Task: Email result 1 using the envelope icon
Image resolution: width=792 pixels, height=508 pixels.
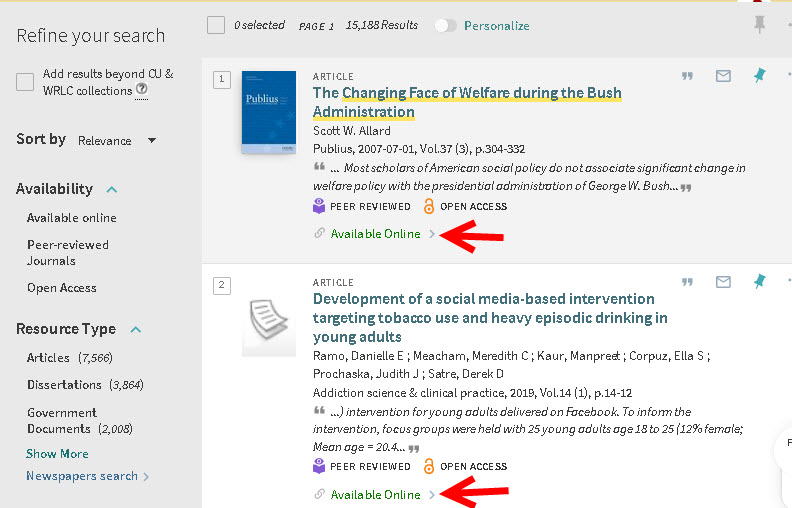Action: (723, 76)
